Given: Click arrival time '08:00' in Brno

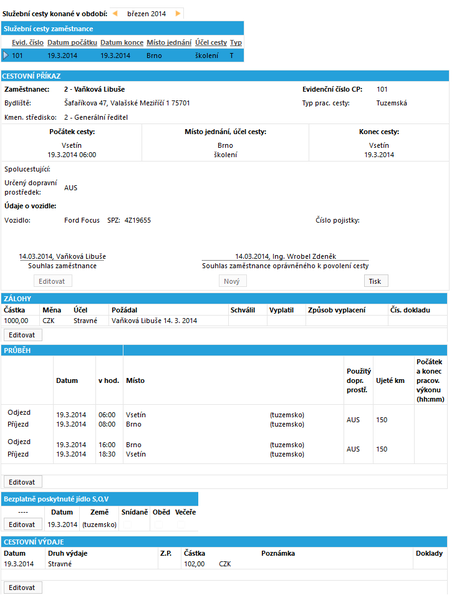Looking at the screenshot, I should tap(107, 424).
